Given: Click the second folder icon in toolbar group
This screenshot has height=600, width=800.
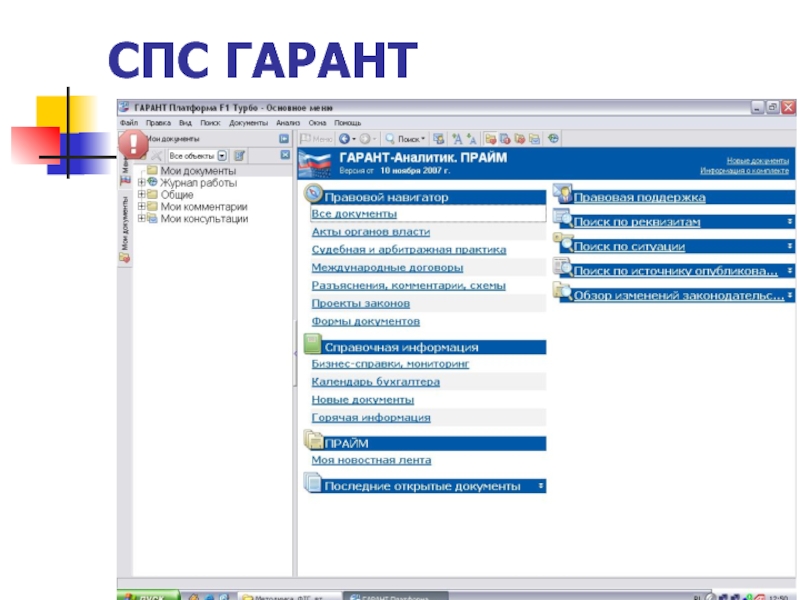Looking at the screenshot, I should pos(505,139).
